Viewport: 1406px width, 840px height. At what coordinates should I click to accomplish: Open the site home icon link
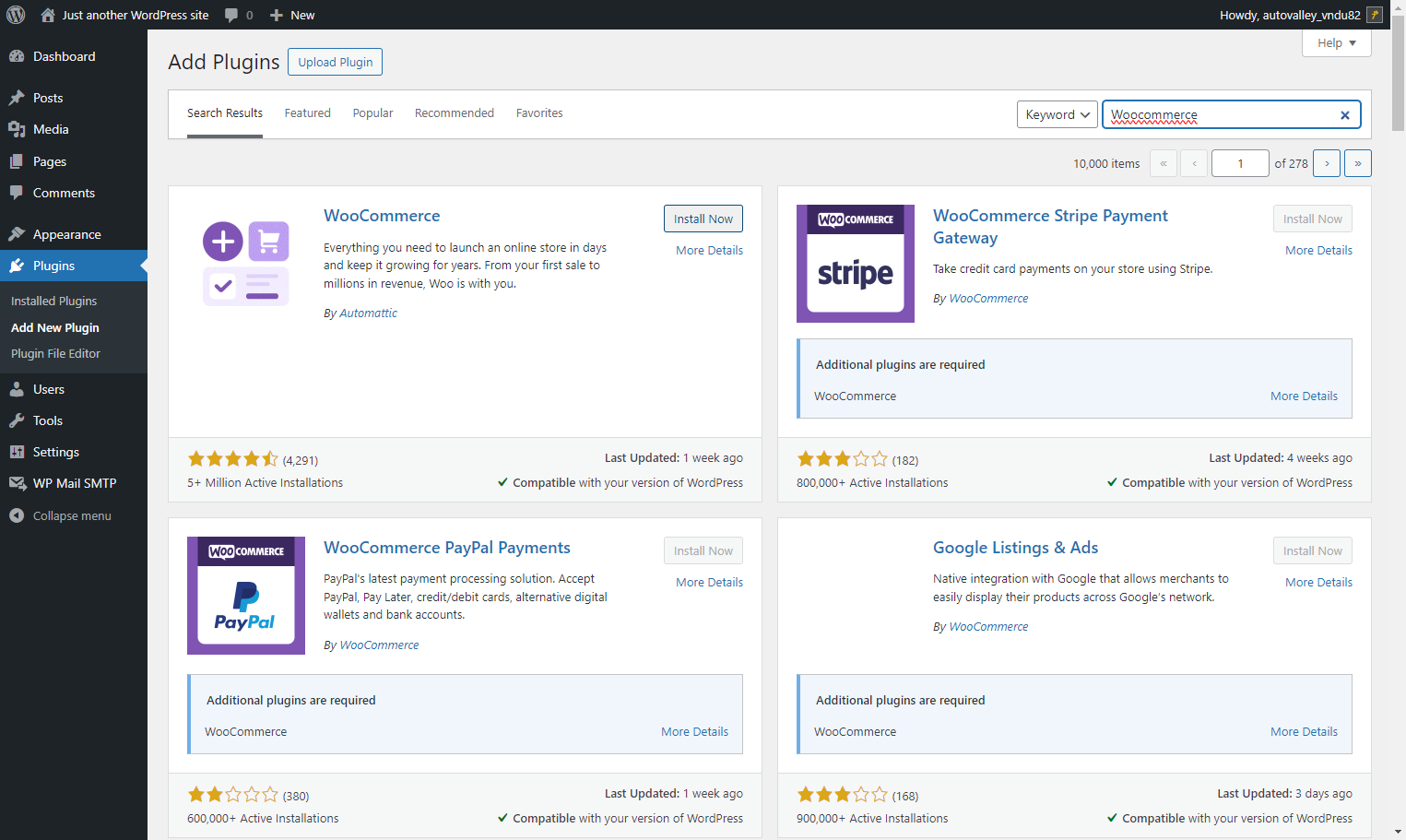coord(48,15)
